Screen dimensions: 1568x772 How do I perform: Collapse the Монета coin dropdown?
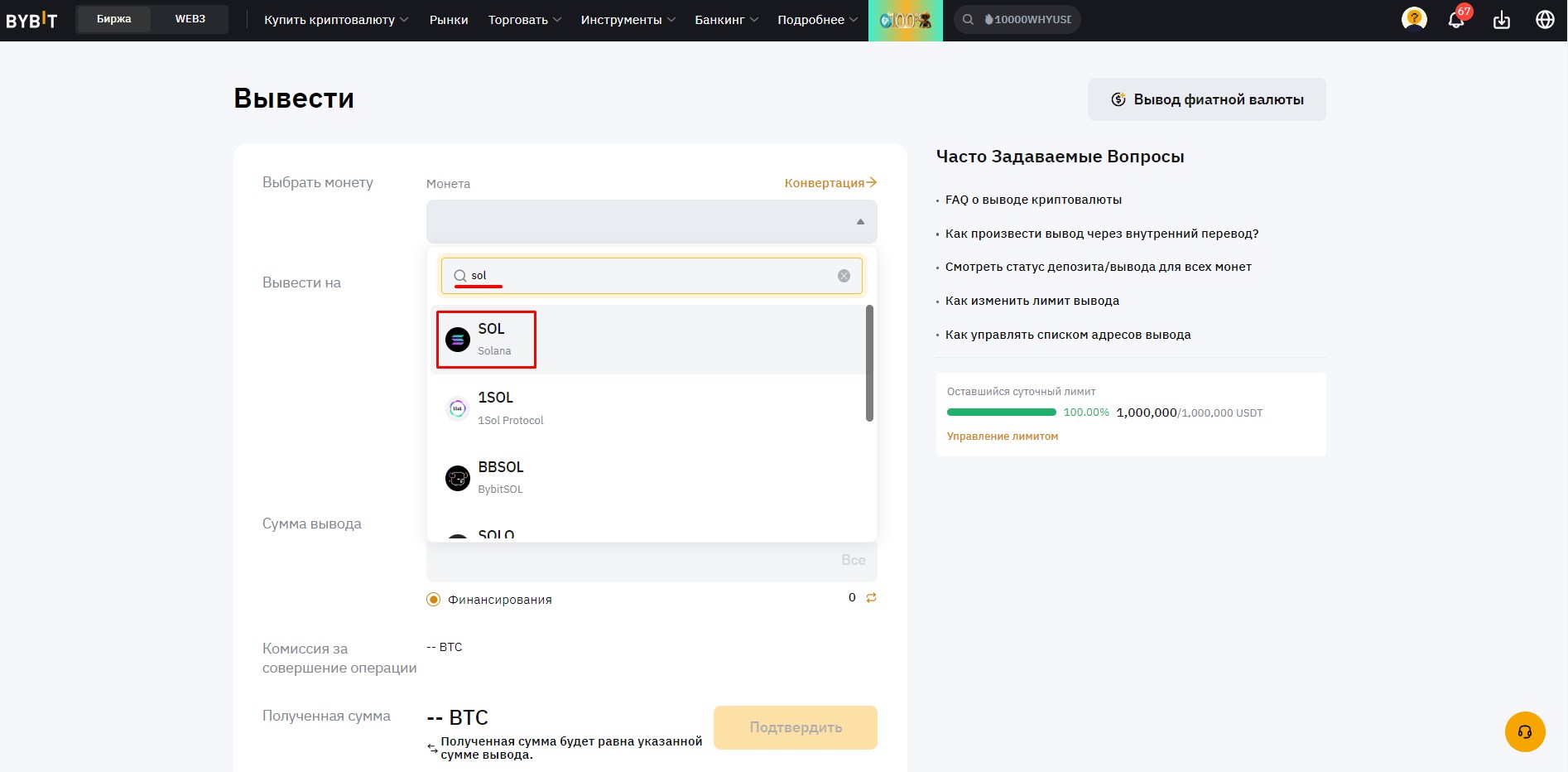click(x=860, y=221)
